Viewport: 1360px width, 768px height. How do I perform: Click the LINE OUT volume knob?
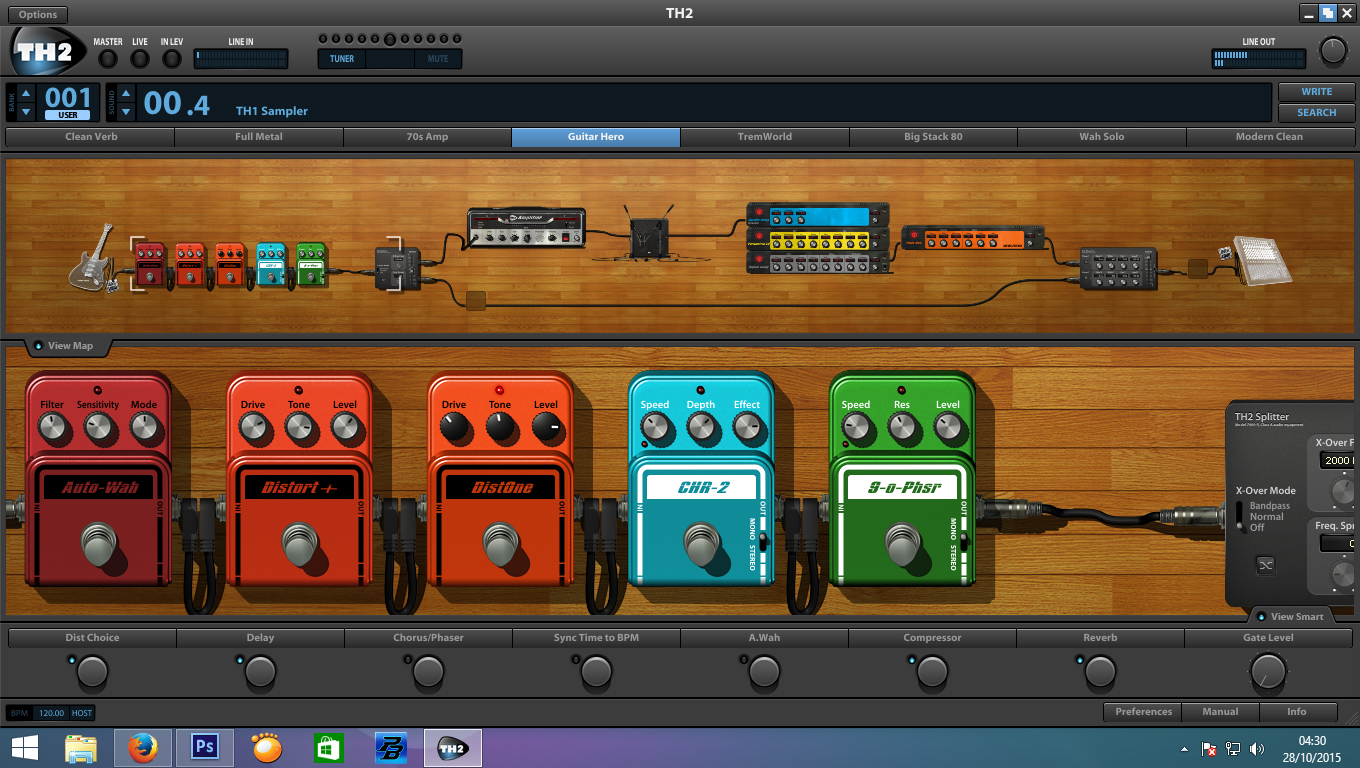click(1333, 51)
